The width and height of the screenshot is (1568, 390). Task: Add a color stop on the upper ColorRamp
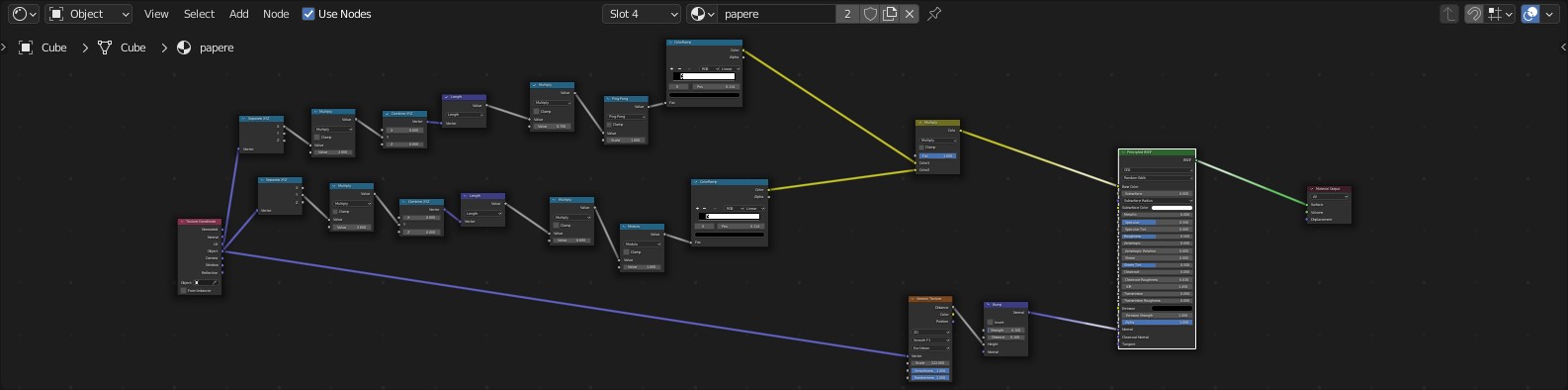(x=671, y=68)
